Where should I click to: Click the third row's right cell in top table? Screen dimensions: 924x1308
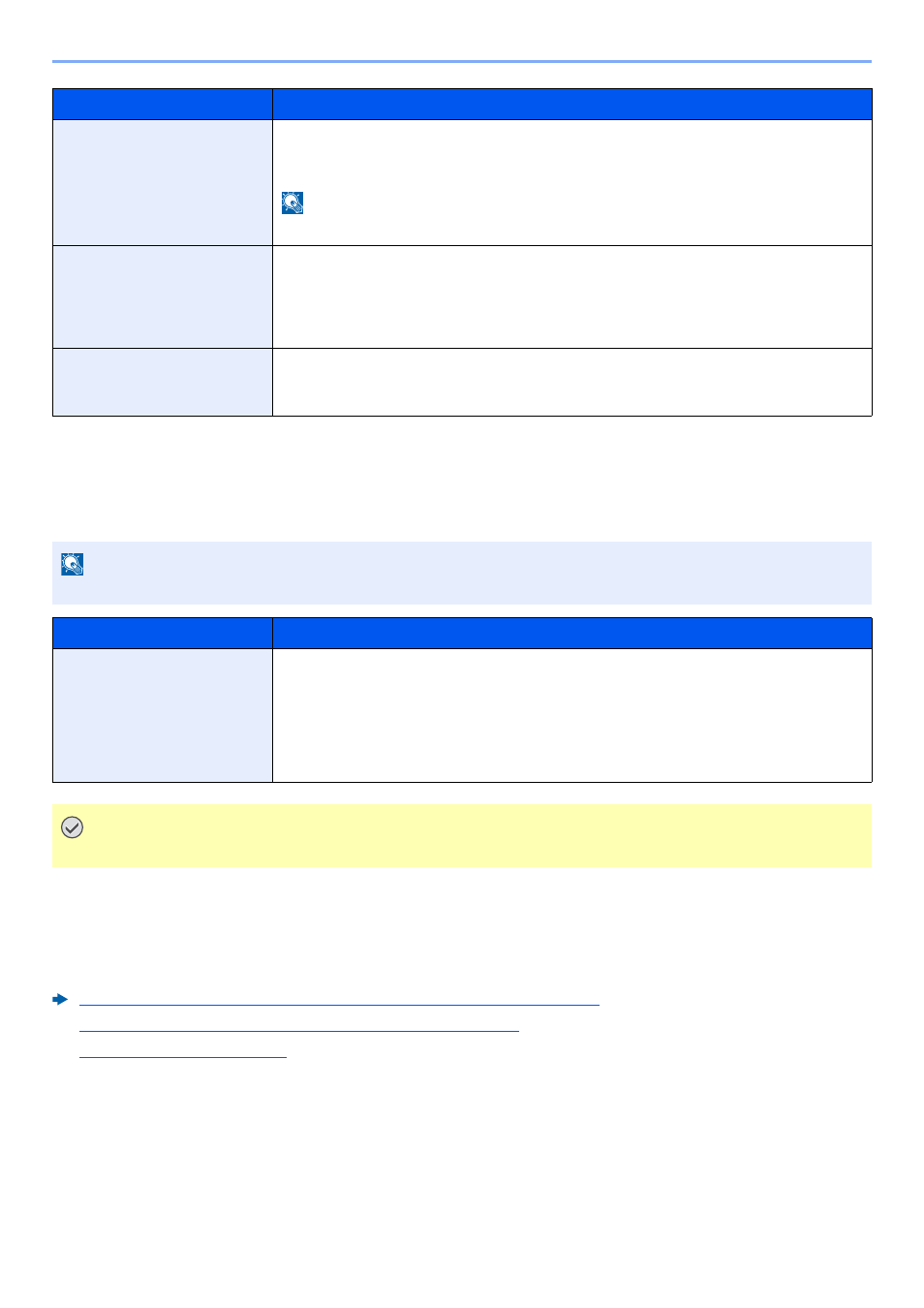(571, 382)
